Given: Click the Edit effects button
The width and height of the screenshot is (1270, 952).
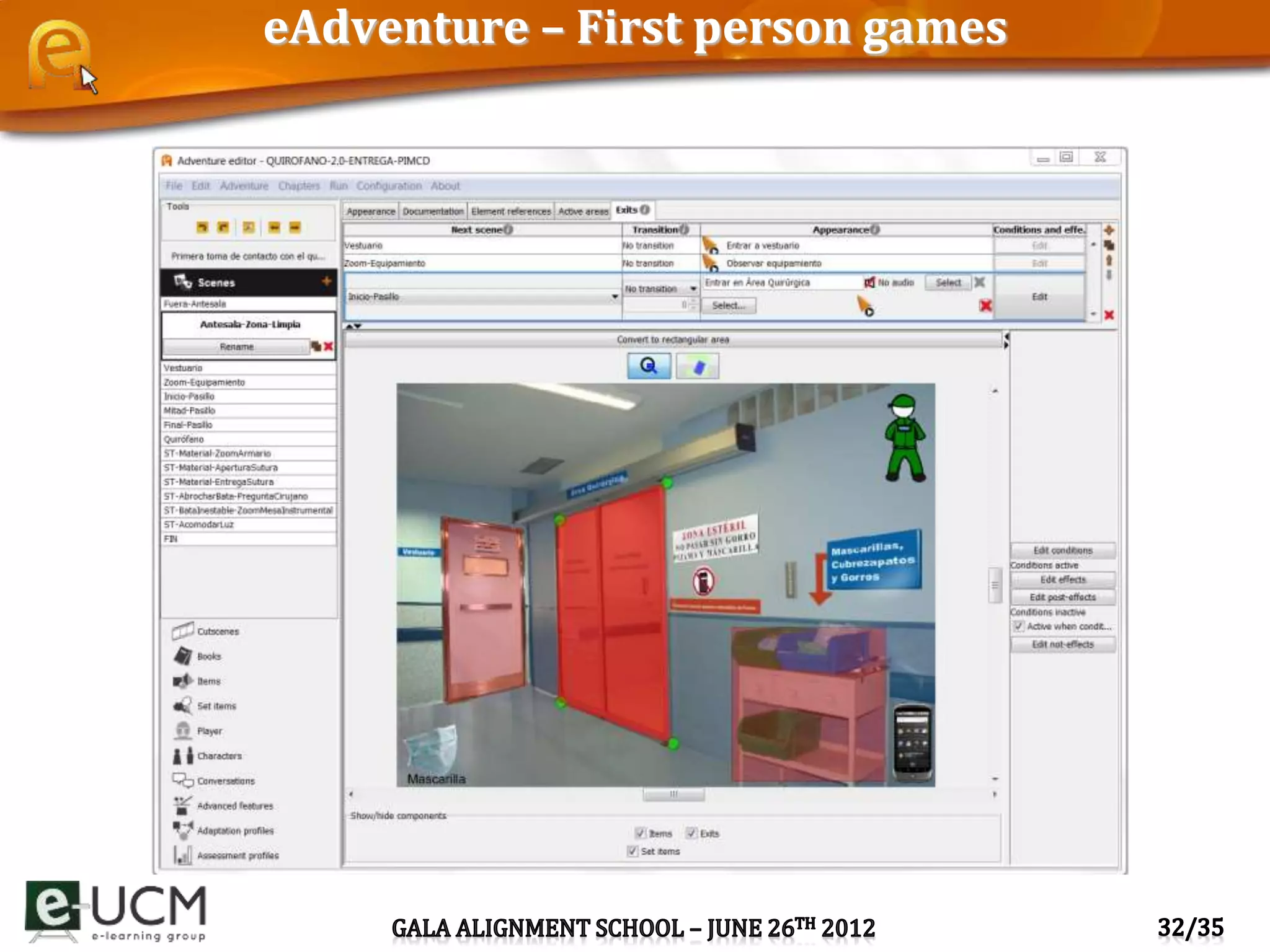Looking at the screenshot, I should tap(1063, 580).
